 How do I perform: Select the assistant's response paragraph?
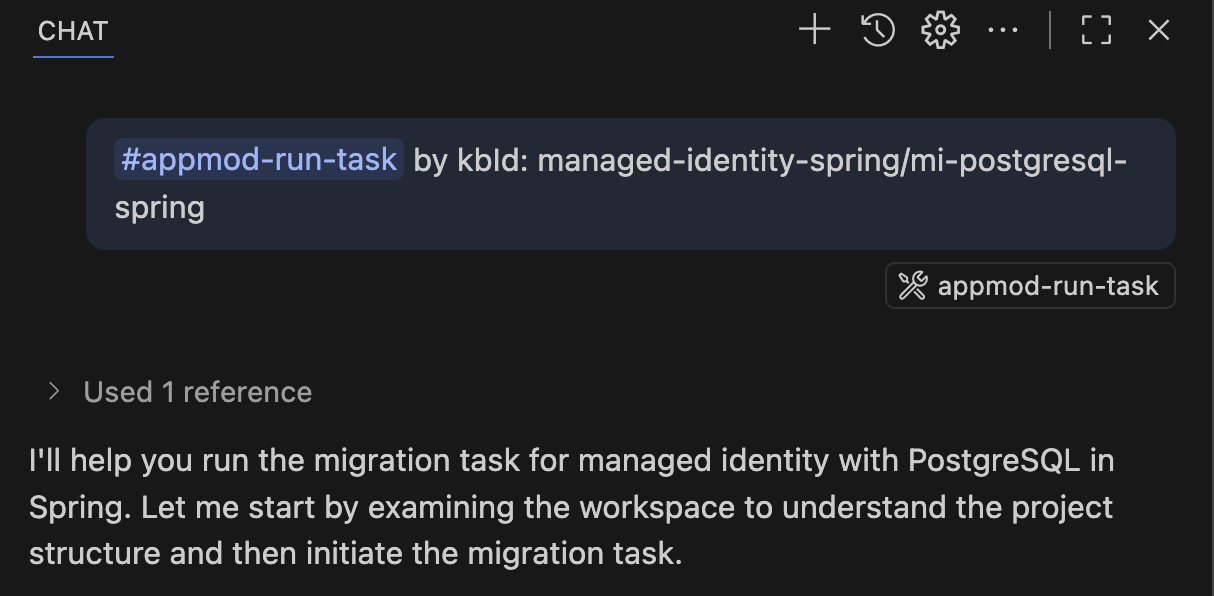coord(570,506)
